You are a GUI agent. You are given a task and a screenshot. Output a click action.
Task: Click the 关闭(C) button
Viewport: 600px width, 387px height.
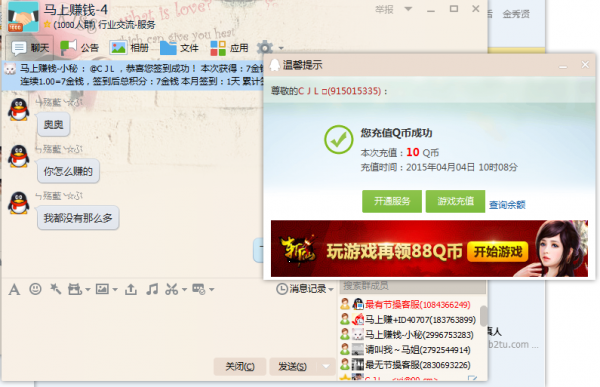pos(240,366)
